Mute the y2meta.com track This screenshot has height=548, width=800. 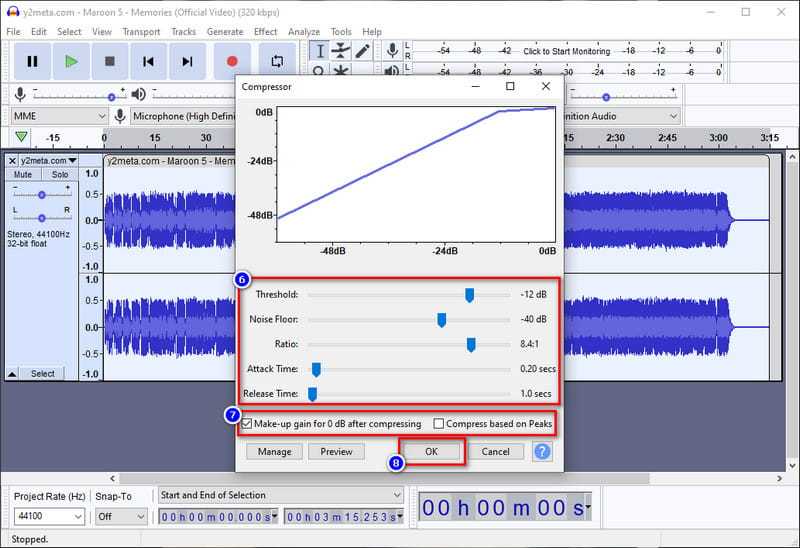tap(22, 175)
